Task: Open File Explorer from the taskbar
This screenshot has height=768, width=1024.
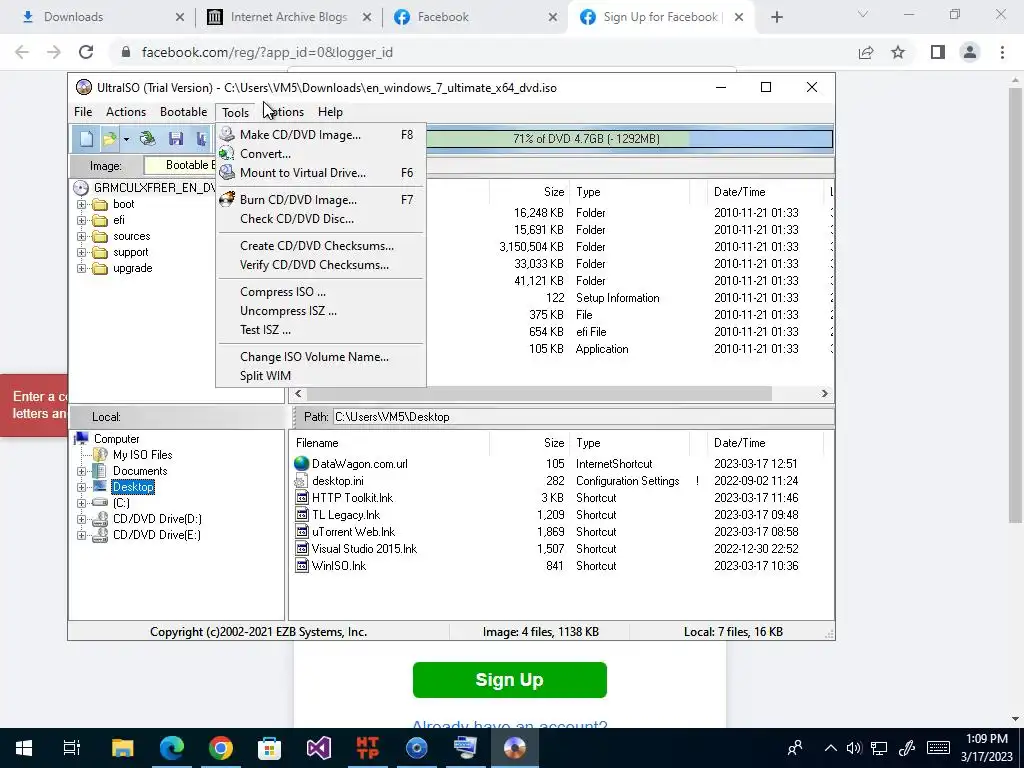Action: 122,748
